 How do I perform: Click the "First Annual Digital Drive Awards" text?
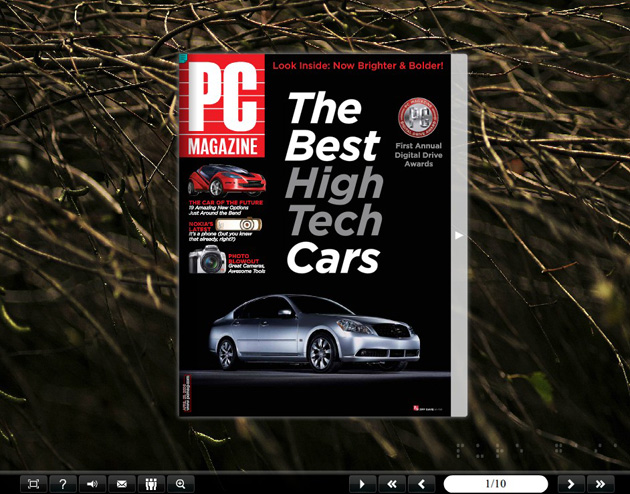[418, 155]
